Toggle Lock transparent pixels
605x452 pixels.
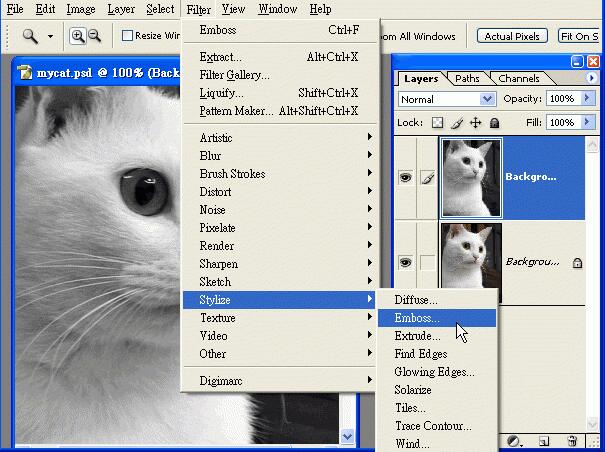437,123
